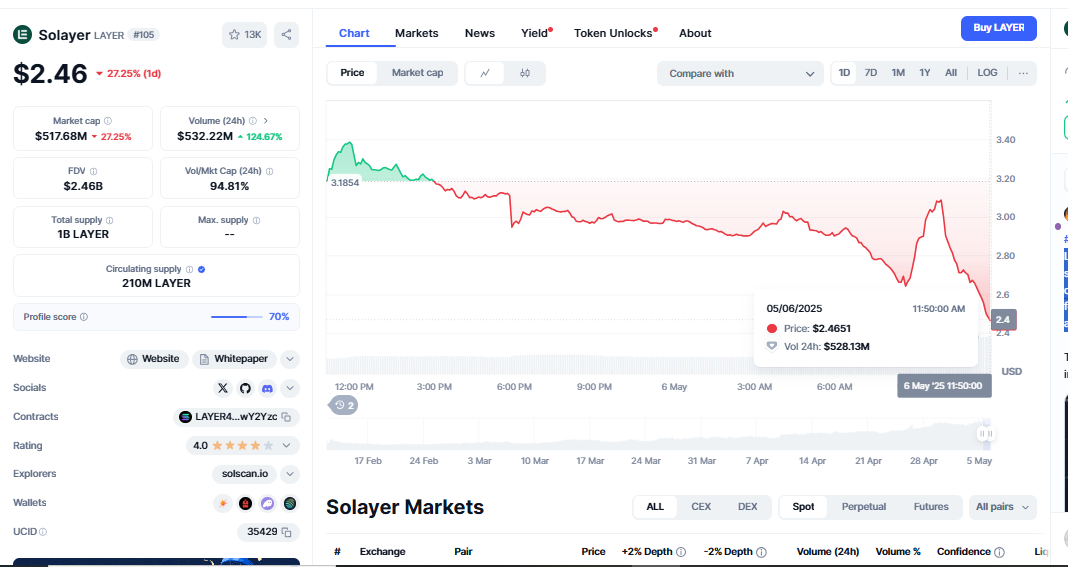Click the timeline range slider handle

pyautogui.click(x=986, y=433)
